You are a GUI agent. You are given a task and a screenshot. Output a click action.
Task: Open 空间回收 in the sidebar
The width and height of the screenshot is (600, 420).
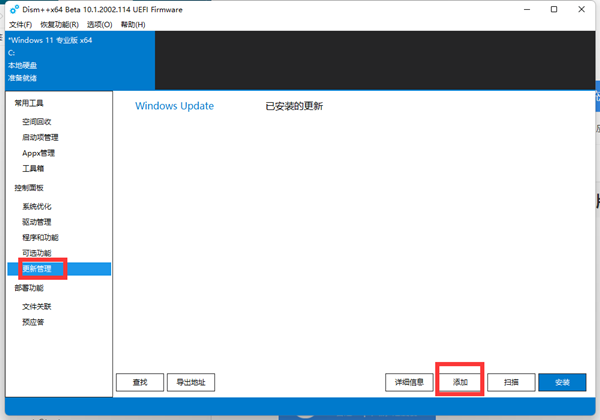pyautogui.click(x=37, y=122)
